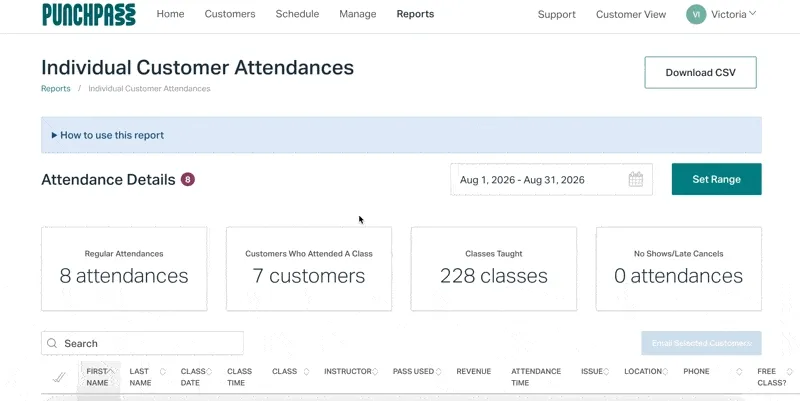
Task: Click the Set Range button
Action: point(716,179)
